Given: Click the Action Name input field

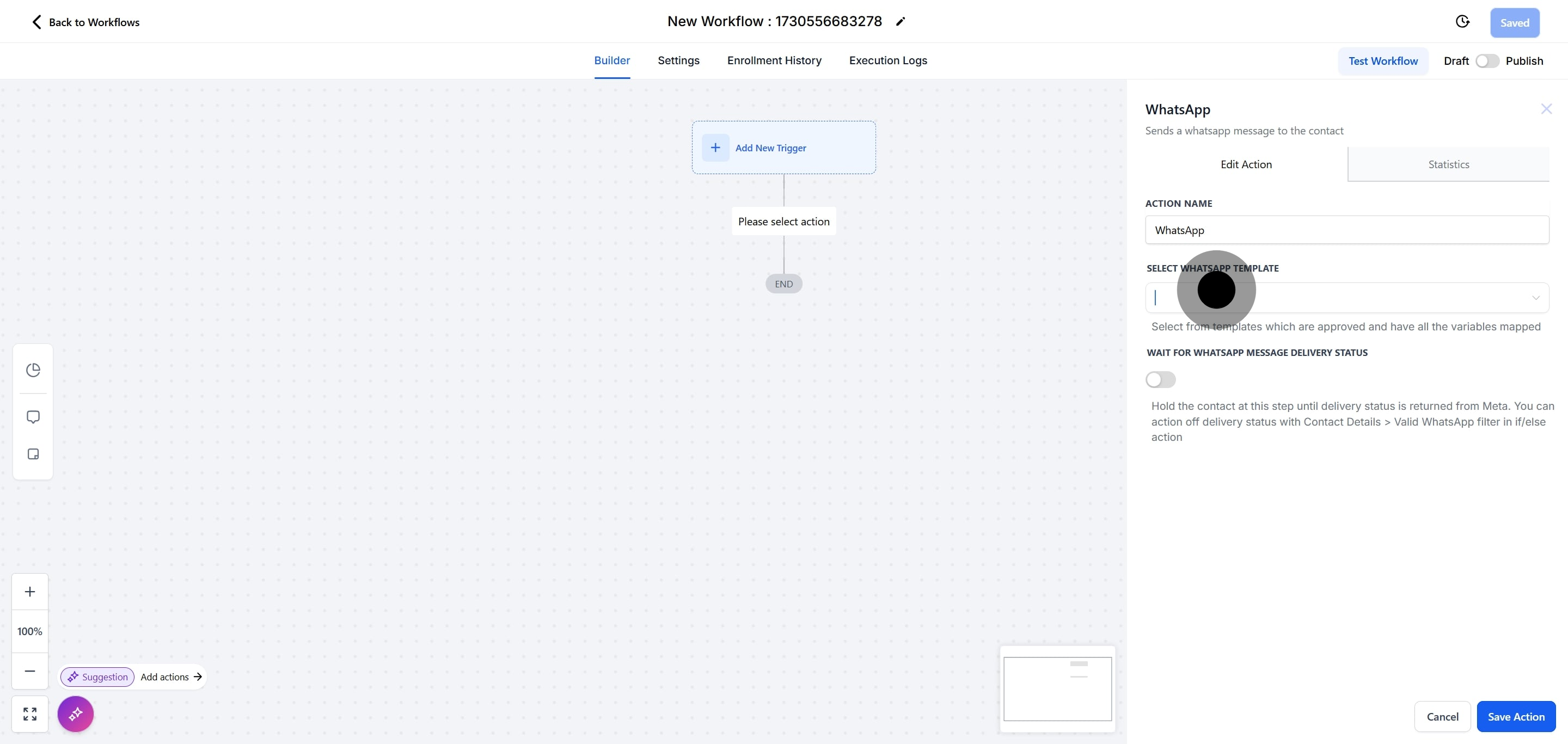Looking at the screenshot, I should (x=1346, y=230).
